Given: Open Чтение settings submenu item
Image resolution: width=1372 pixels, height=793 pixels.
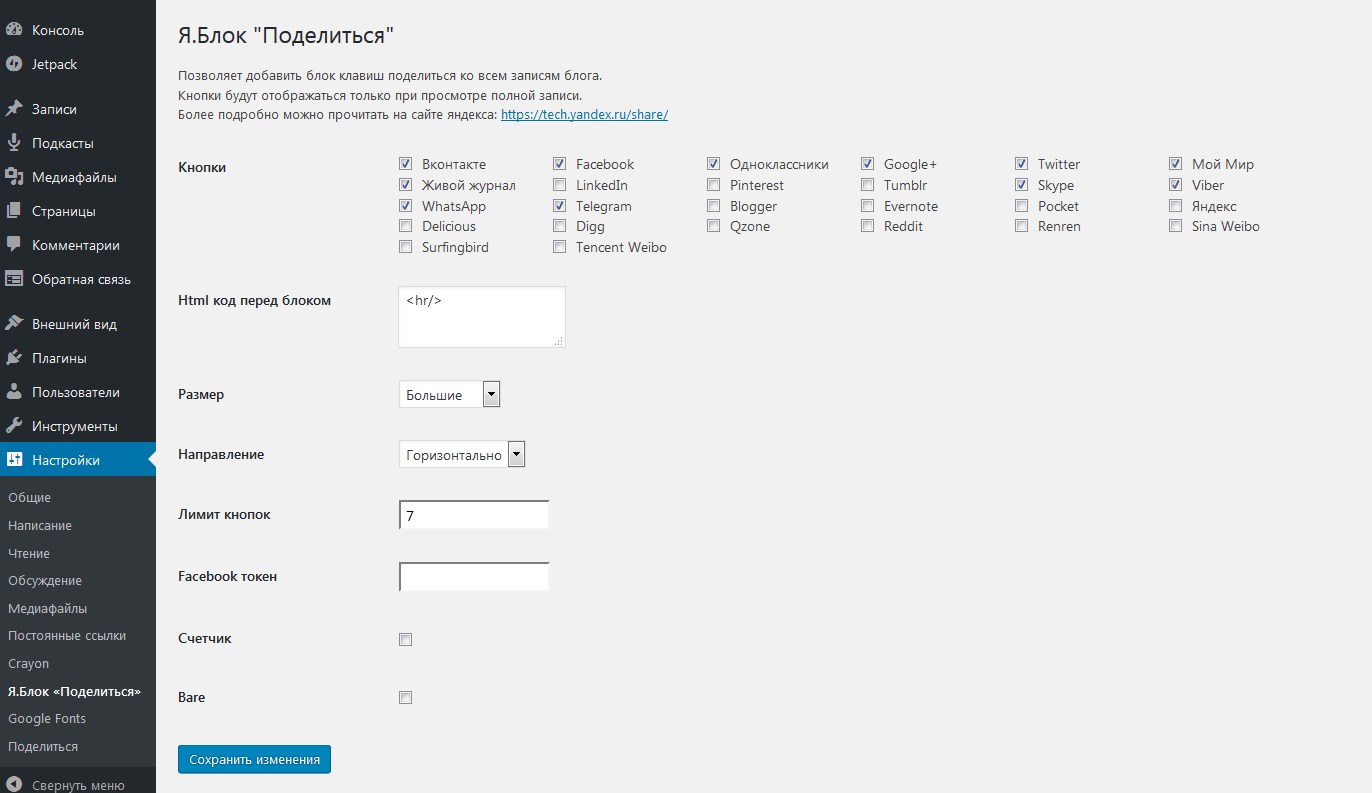Looking at the screenshot, I should pyautogui.click(x=29, y=553).
